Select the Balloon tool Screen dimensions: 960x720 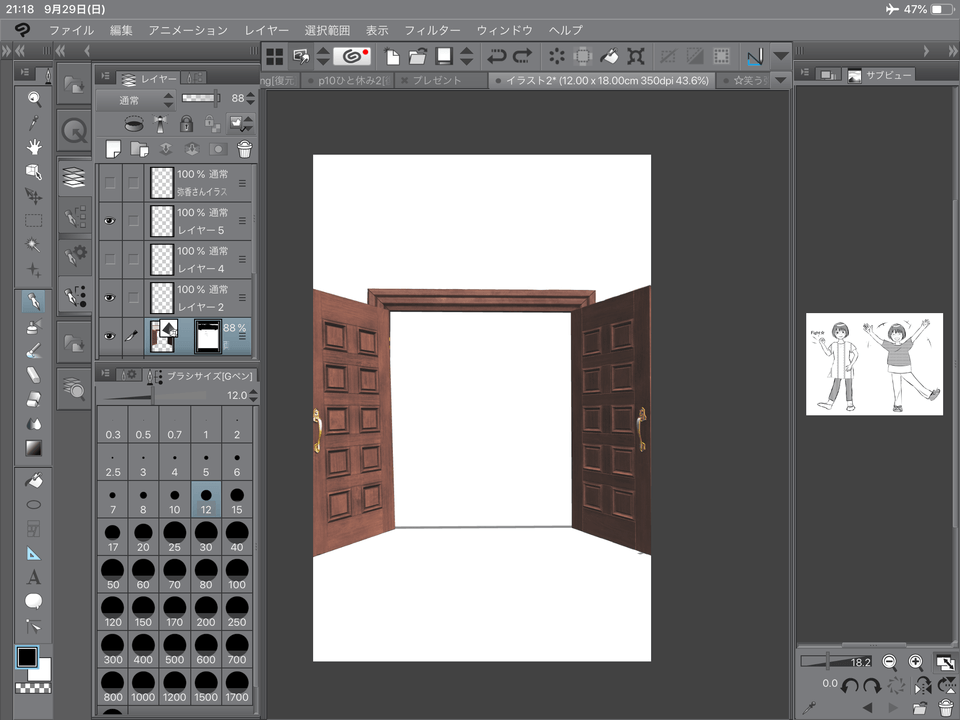point(33,601)
